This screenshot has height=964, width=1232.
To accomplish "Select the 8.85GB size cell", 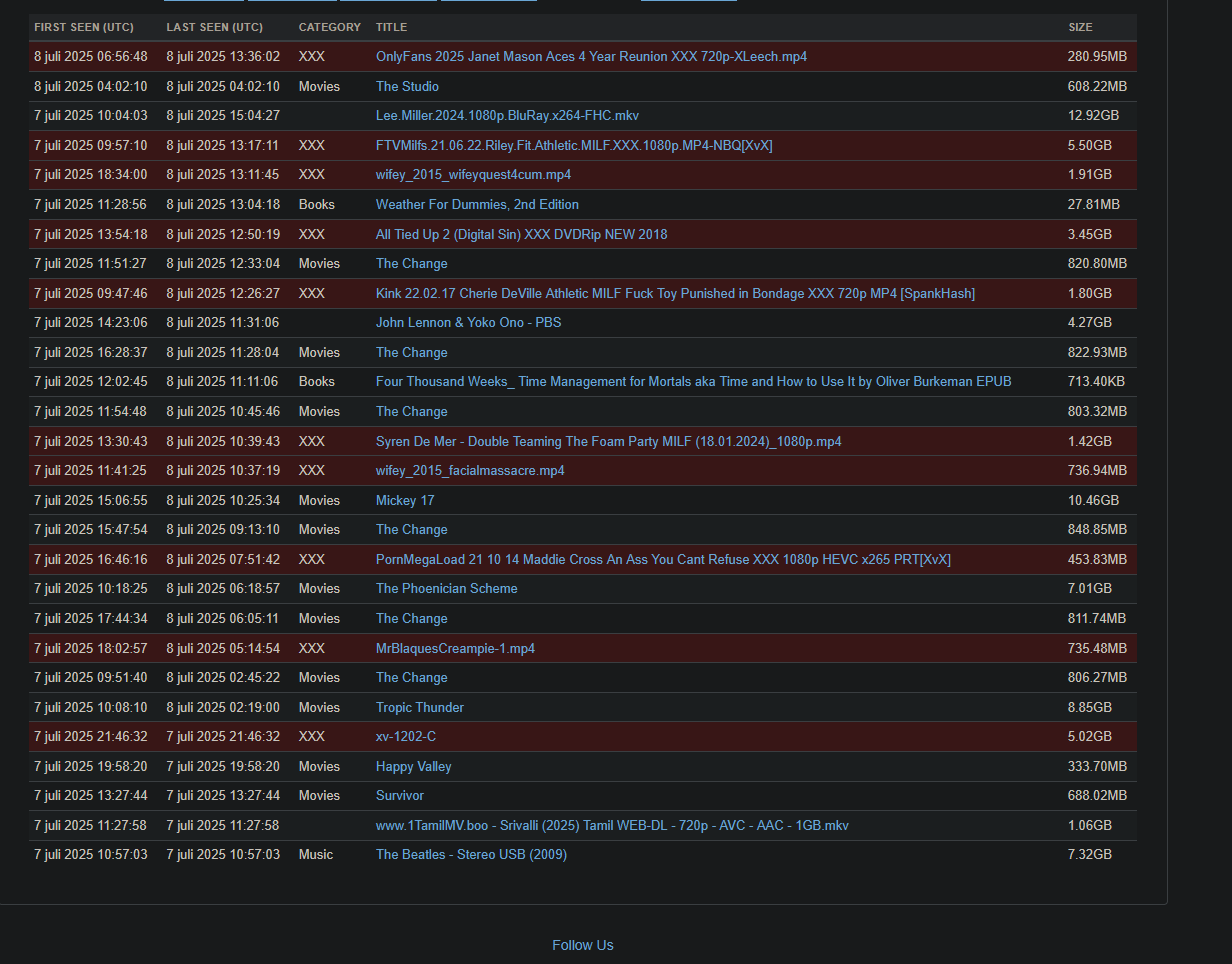I will pos(1089,708).
